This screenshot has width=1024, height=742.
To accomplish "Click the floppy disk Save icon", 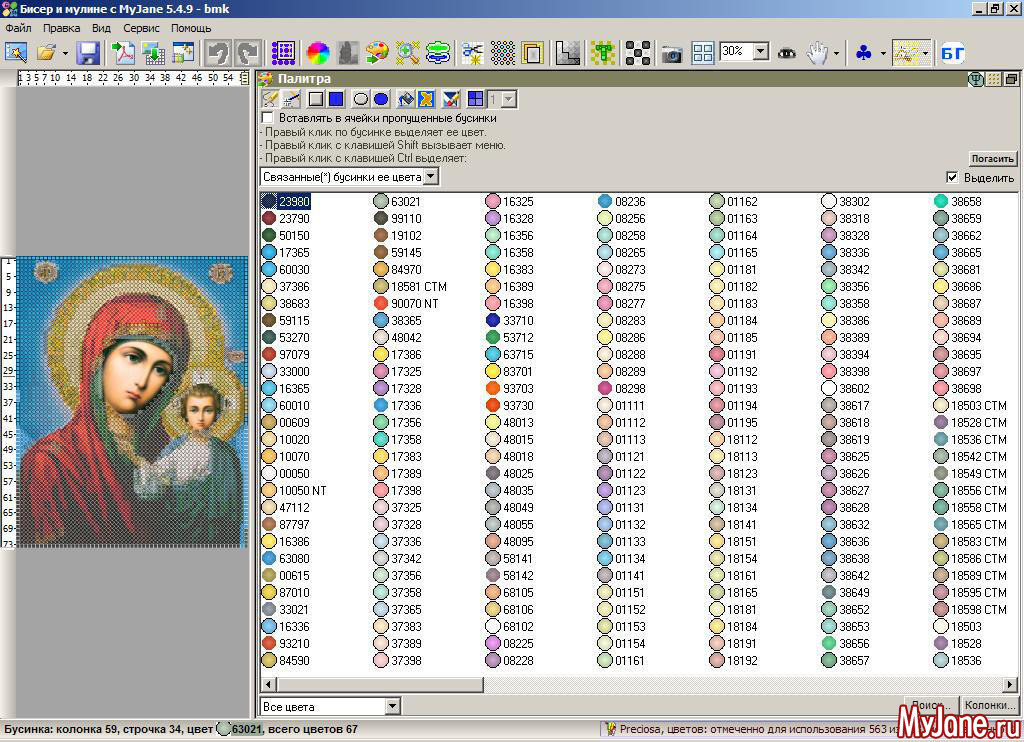I will (x=88, y=53).
